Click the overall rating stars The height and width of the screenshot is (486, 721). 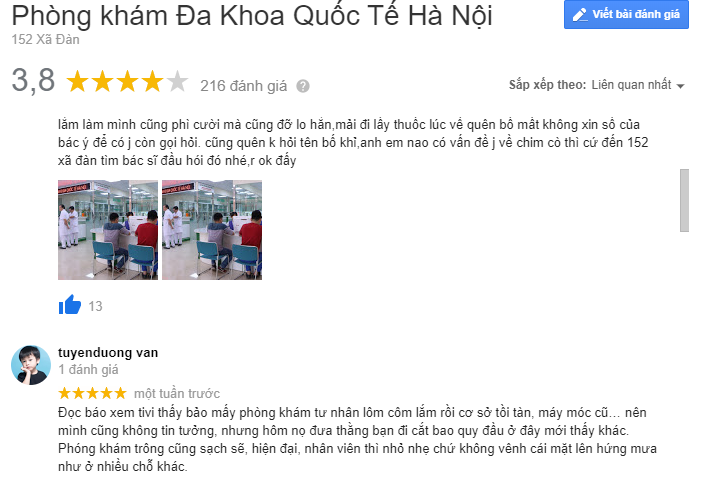click(x=127, y=81)
